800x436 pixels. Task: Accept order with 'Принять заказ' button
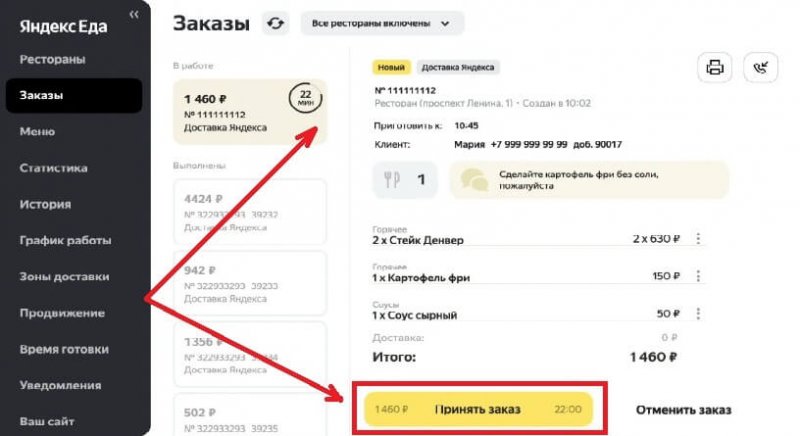[x=479, y=409]
